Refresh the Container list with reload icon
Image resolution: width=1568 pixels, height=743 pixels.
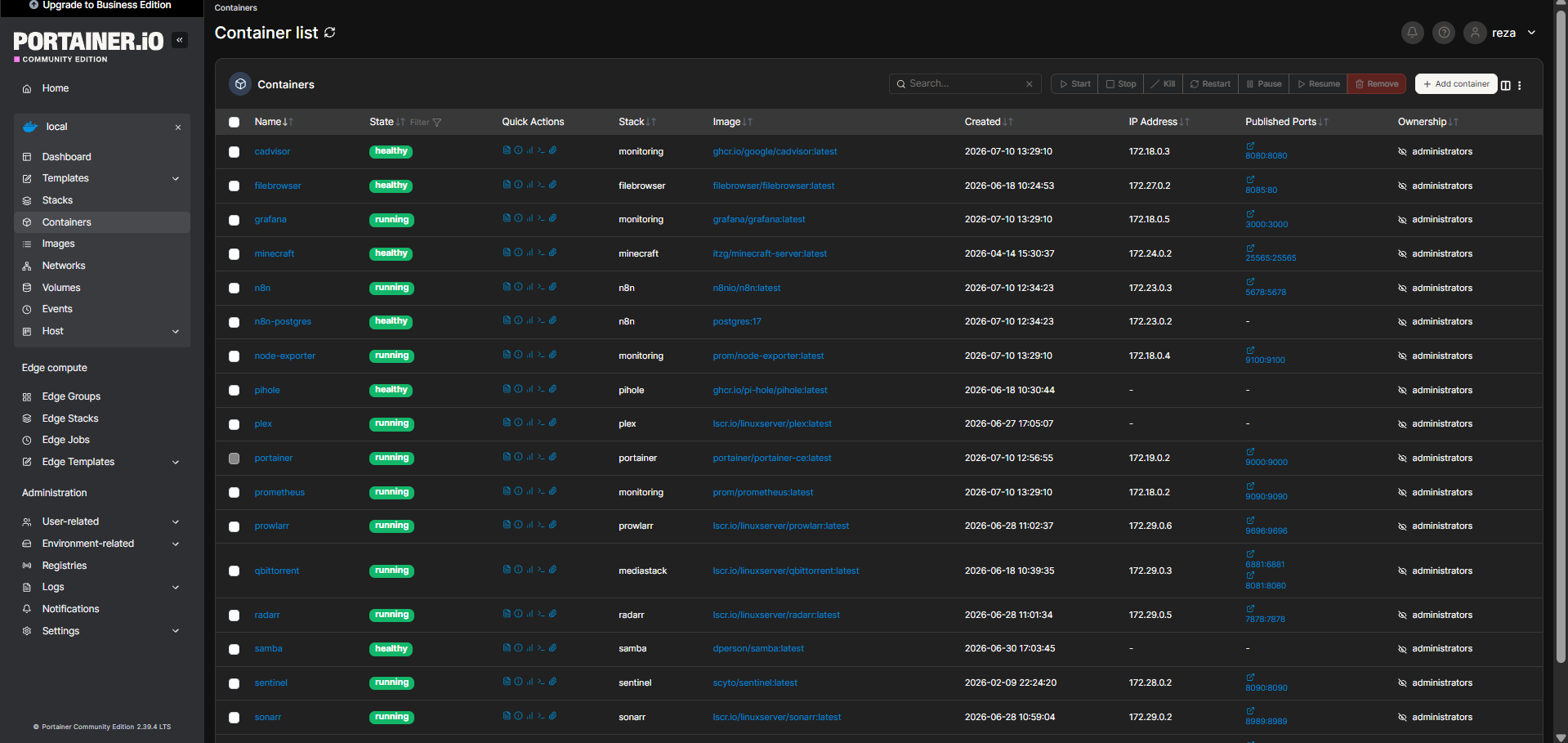tap(330, 33)
